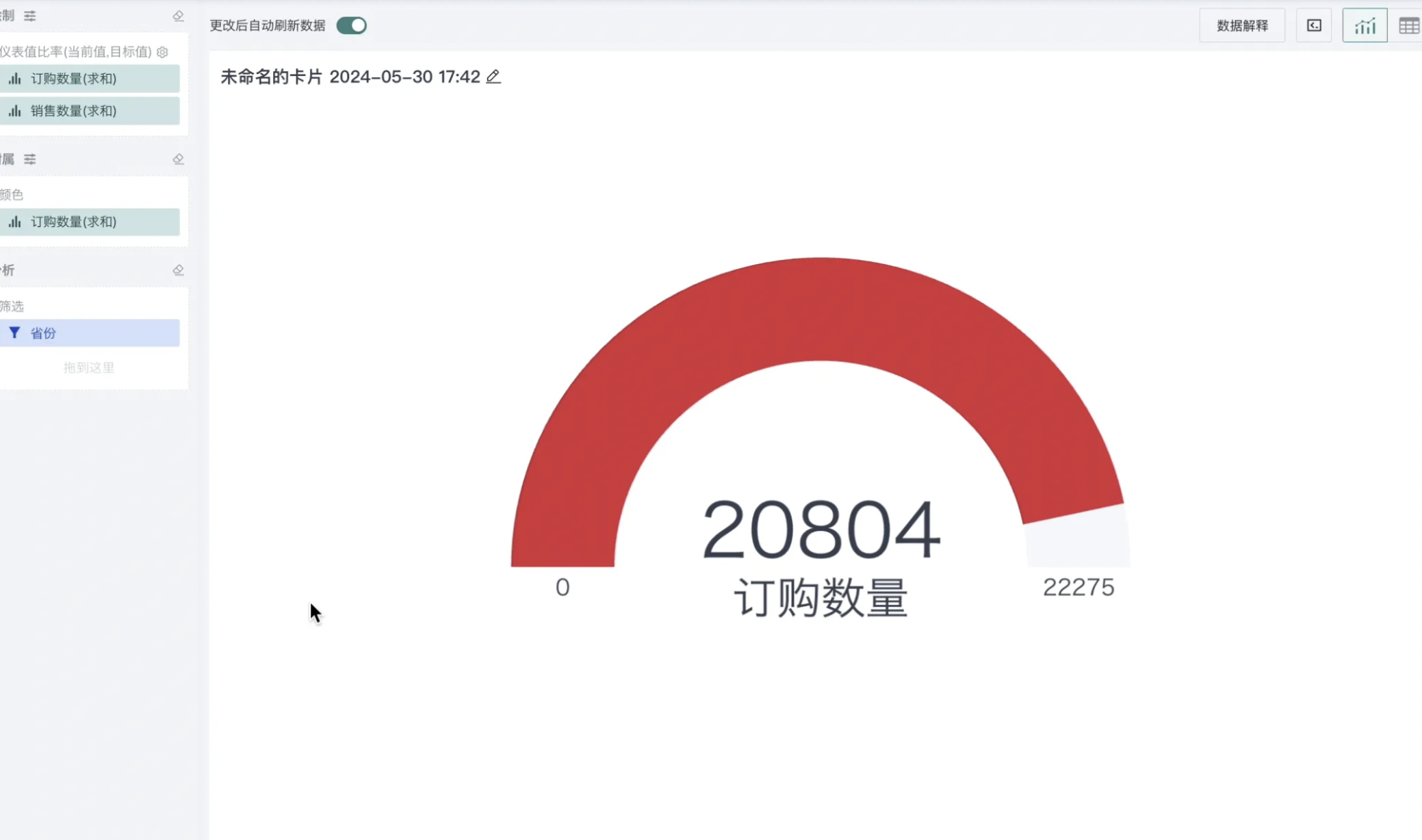Viewport: 1422px width, 840px height.
Task: Open the color 订购数量(求和) field pill
Action: 90,222
